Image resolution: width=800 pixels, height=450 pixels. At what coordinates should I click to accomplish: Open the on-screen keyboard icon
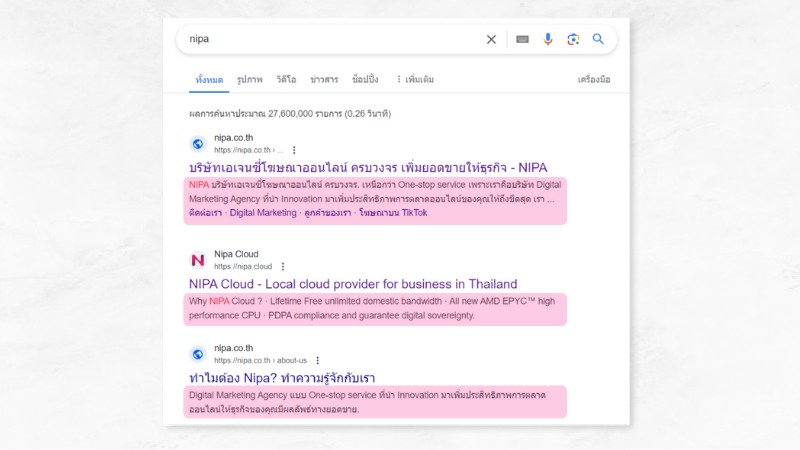tap(522, 39)
